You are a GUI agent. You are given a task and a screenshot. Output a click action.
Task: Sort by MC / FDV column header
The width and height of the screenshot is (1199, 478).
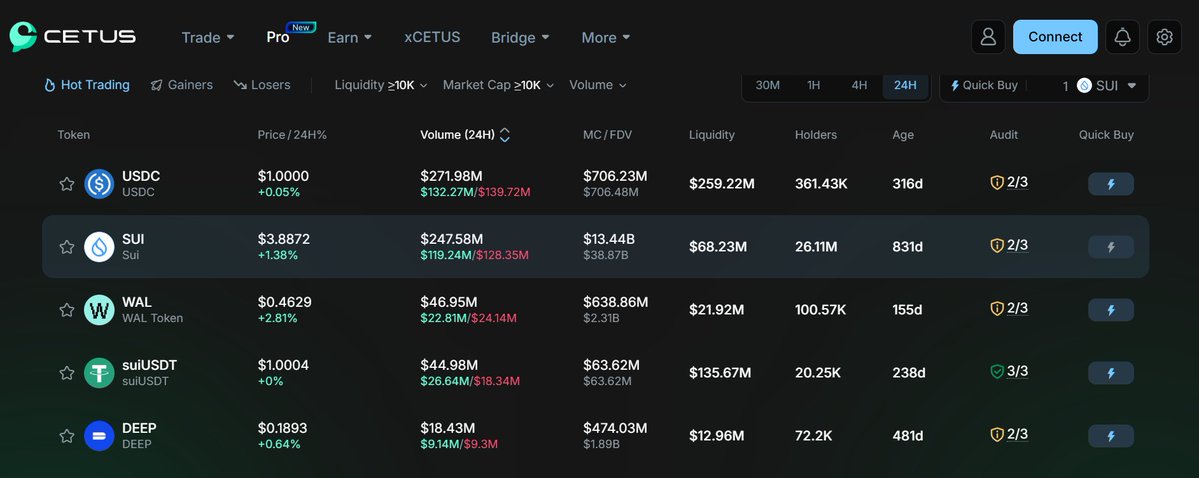coord(607,135)
